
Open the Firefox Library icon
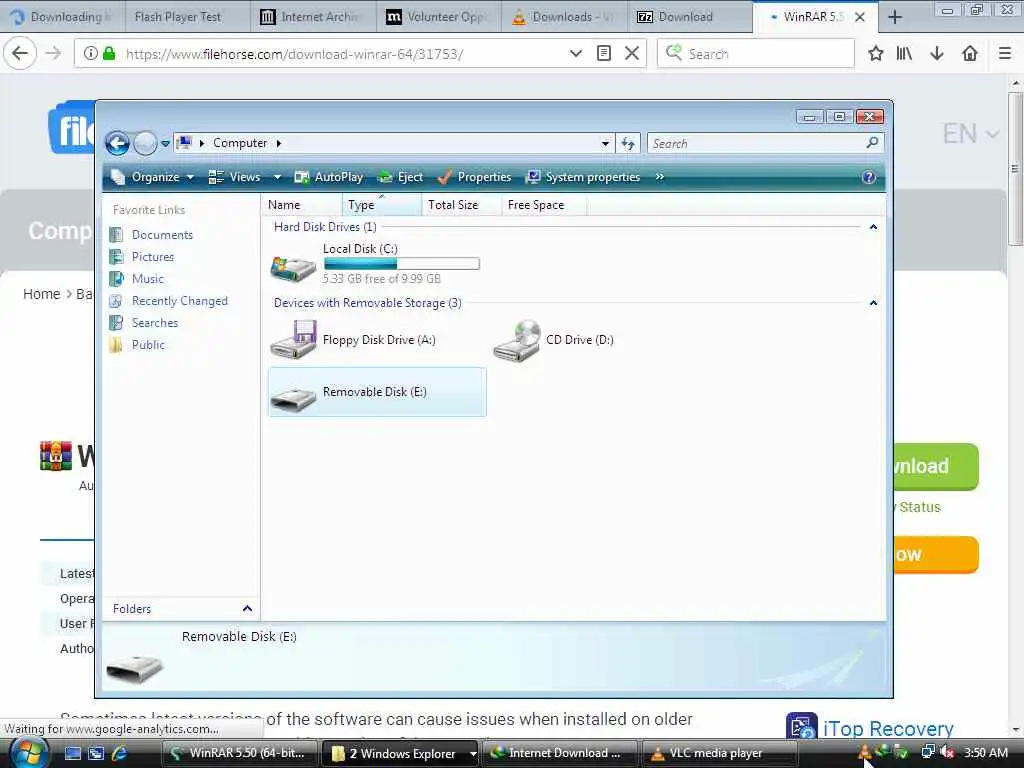pos(904,54)
